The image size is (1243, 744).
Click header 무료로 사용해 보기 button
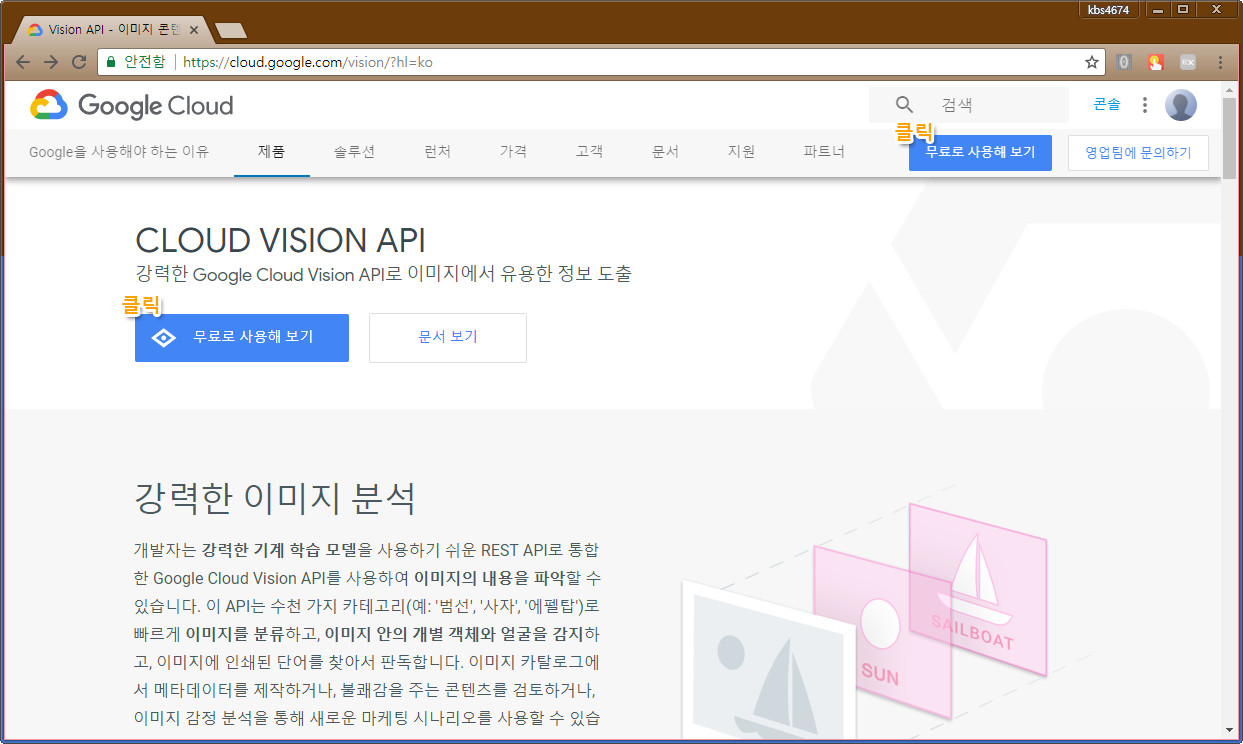pos(980,153)
